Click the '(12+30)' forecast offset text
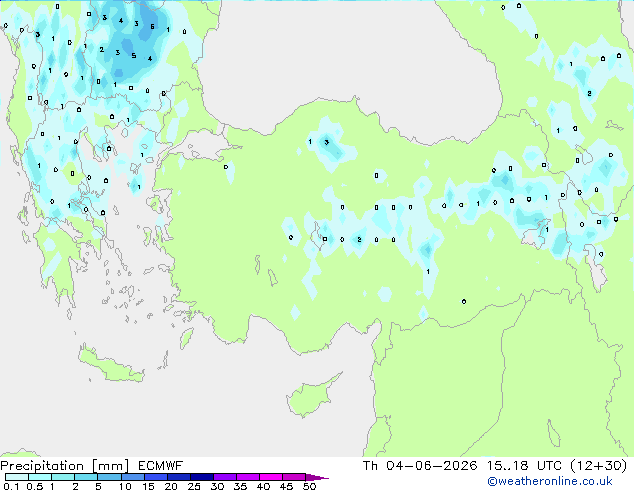This screenshot has height=490, width=634. click(598, 466)
